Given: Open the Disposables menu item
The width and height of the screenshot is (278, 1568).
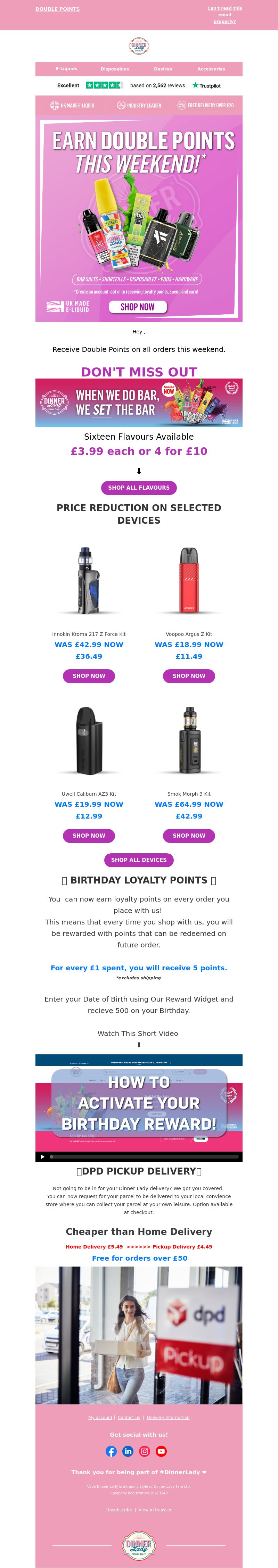Looking at the screenshot, I should [x=115, y=69].
